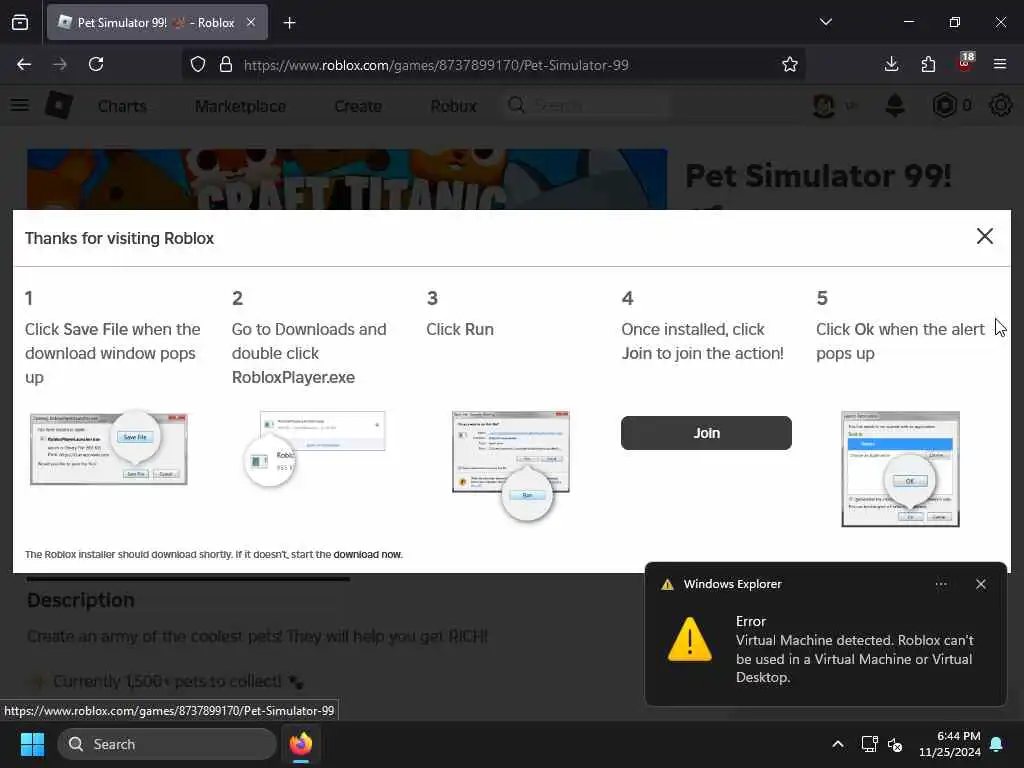1024x768 pixels.
Task: Select the Pet Simulator 99 tab
Action: point(157,22)
